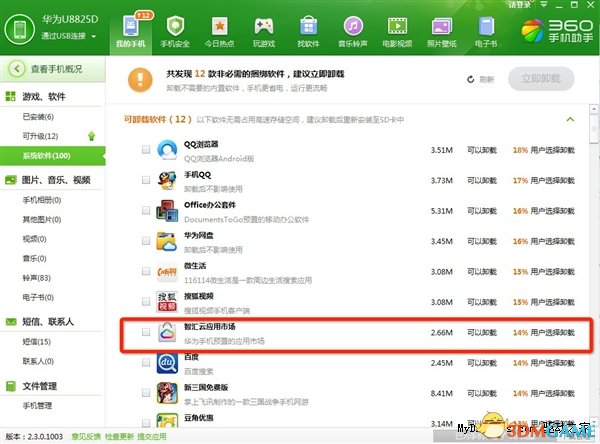Click the 华为网盘 cloud folder icon
The image size is (600, 444).
click(167, 241)
